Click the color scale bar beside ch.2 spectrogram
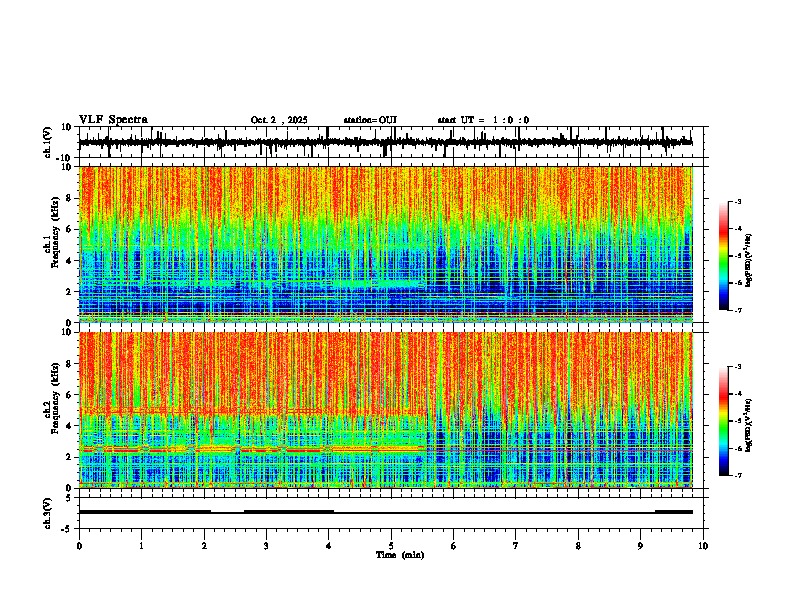The width and height of the screenshot is (792, 612). [x=724, y=421]
